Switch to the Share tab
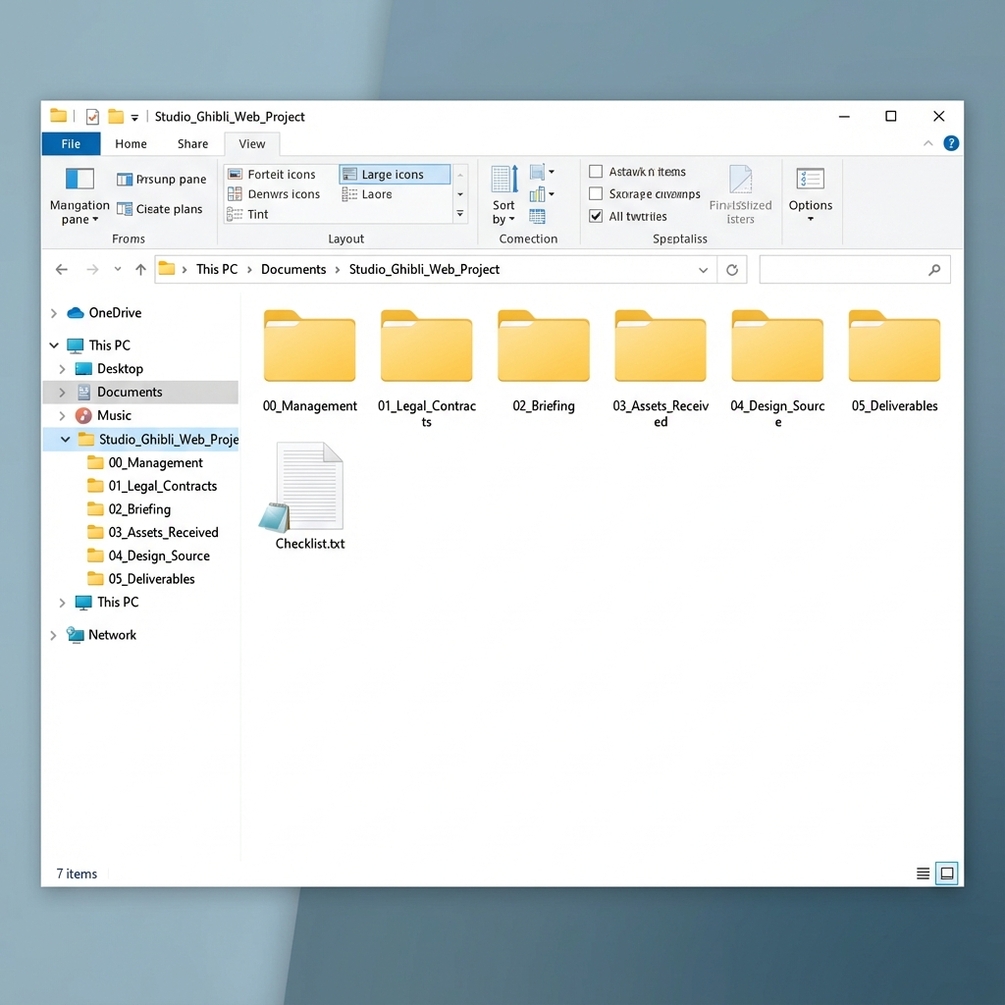1005x1005 pixels. click(192, 144)
